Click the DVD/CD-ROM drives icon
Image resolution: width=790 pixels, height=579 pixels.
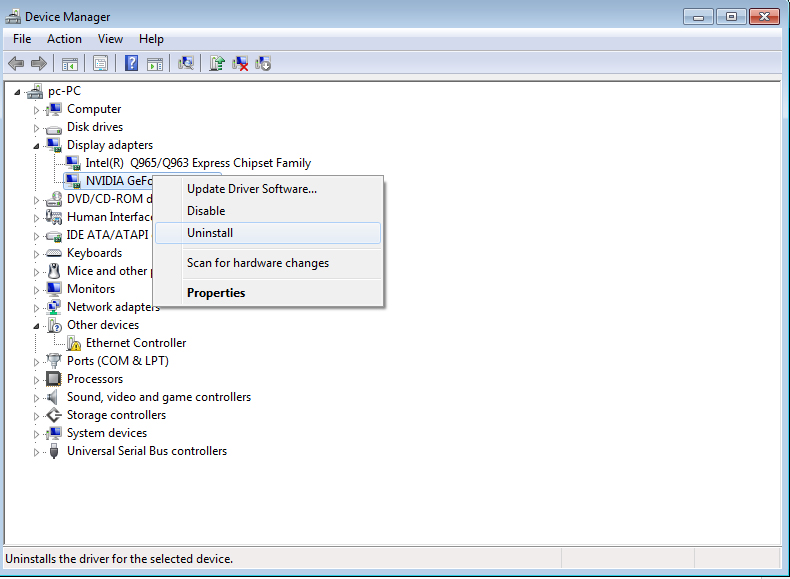click(x=54, y=200)
